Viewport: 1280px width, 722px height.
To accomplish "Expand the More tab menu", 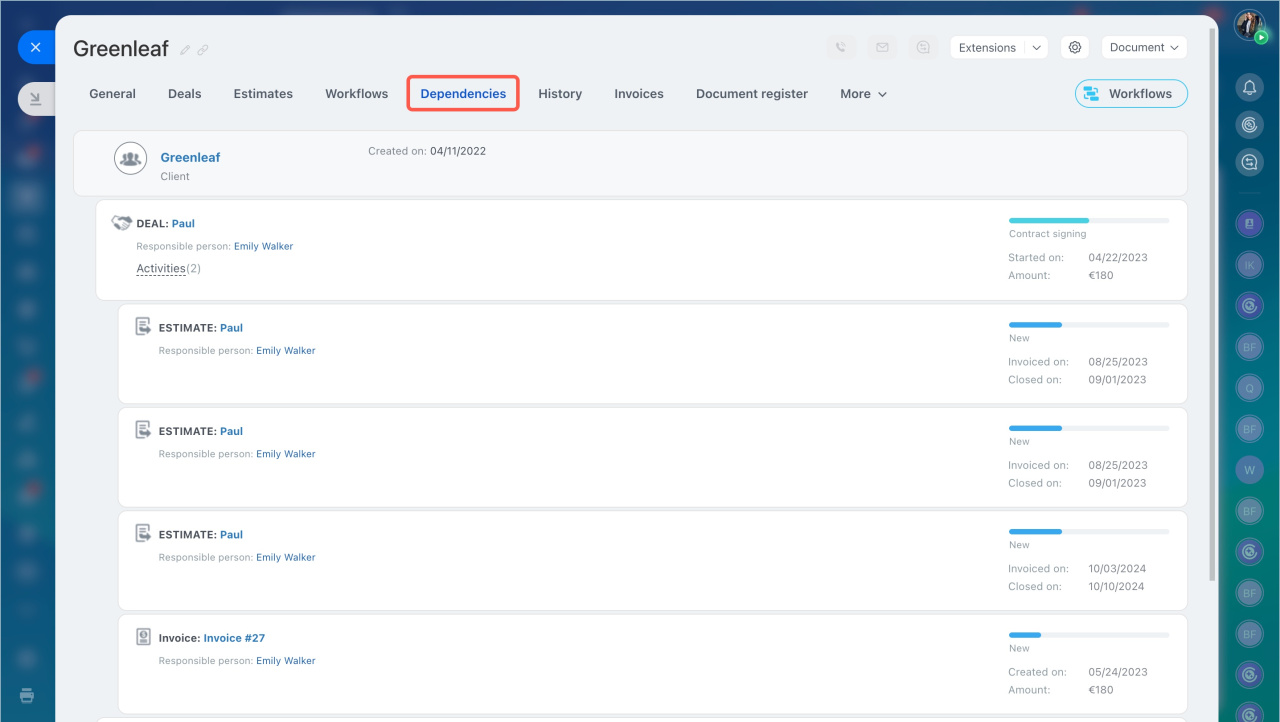I will point(863,94).
